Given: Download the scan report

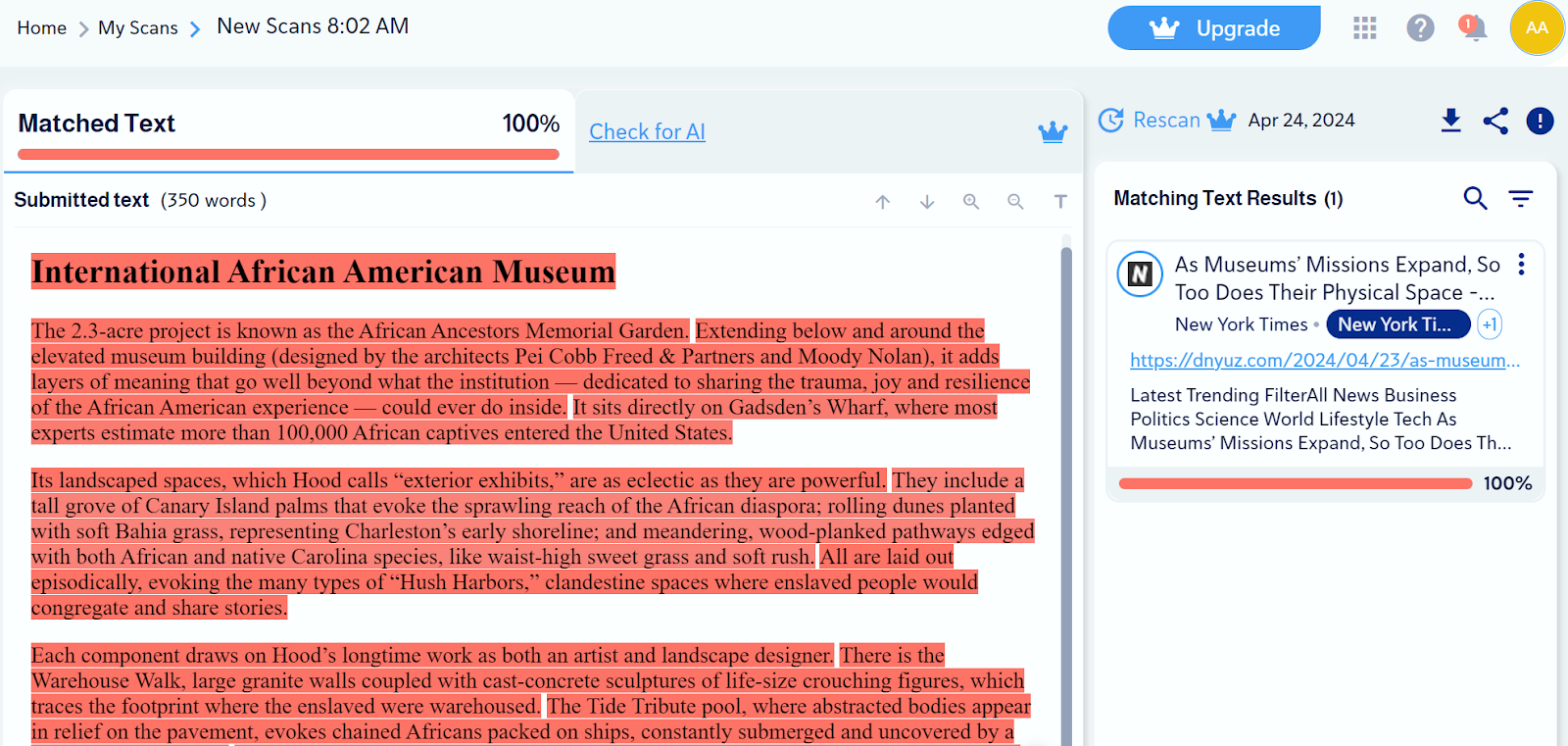Looking at the screenshot, I should 1451,120.
